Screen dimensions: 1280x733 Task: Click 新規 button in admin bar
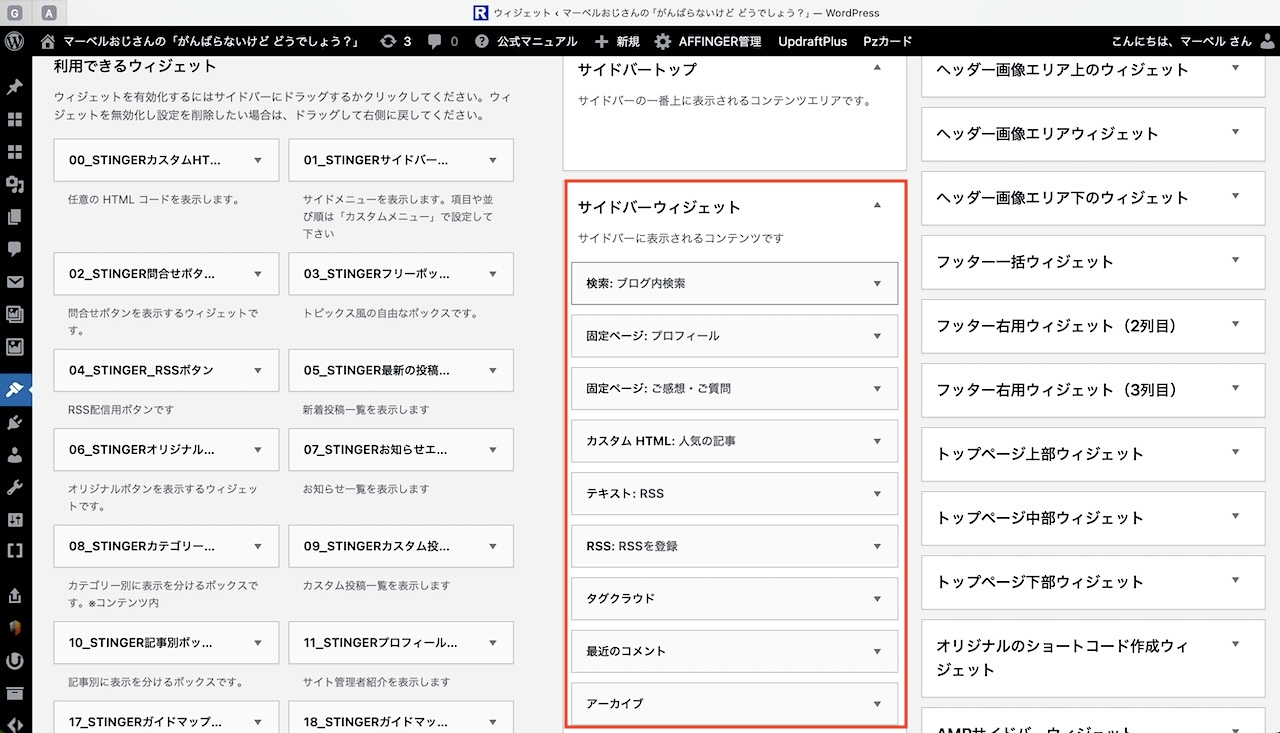pyautogui.click(x=617, y=41)
